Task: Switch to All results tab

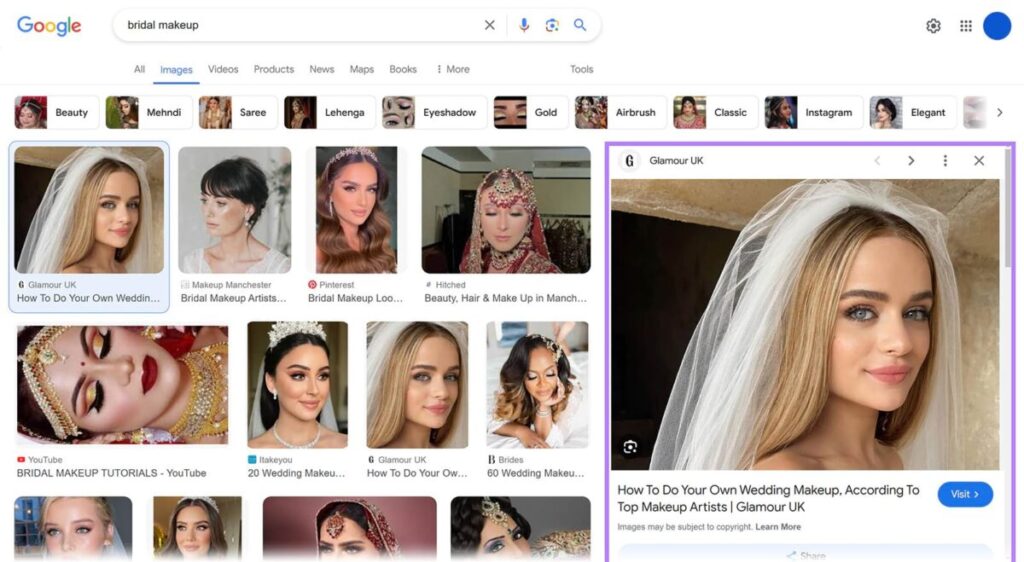Action: tap(139, 69)
